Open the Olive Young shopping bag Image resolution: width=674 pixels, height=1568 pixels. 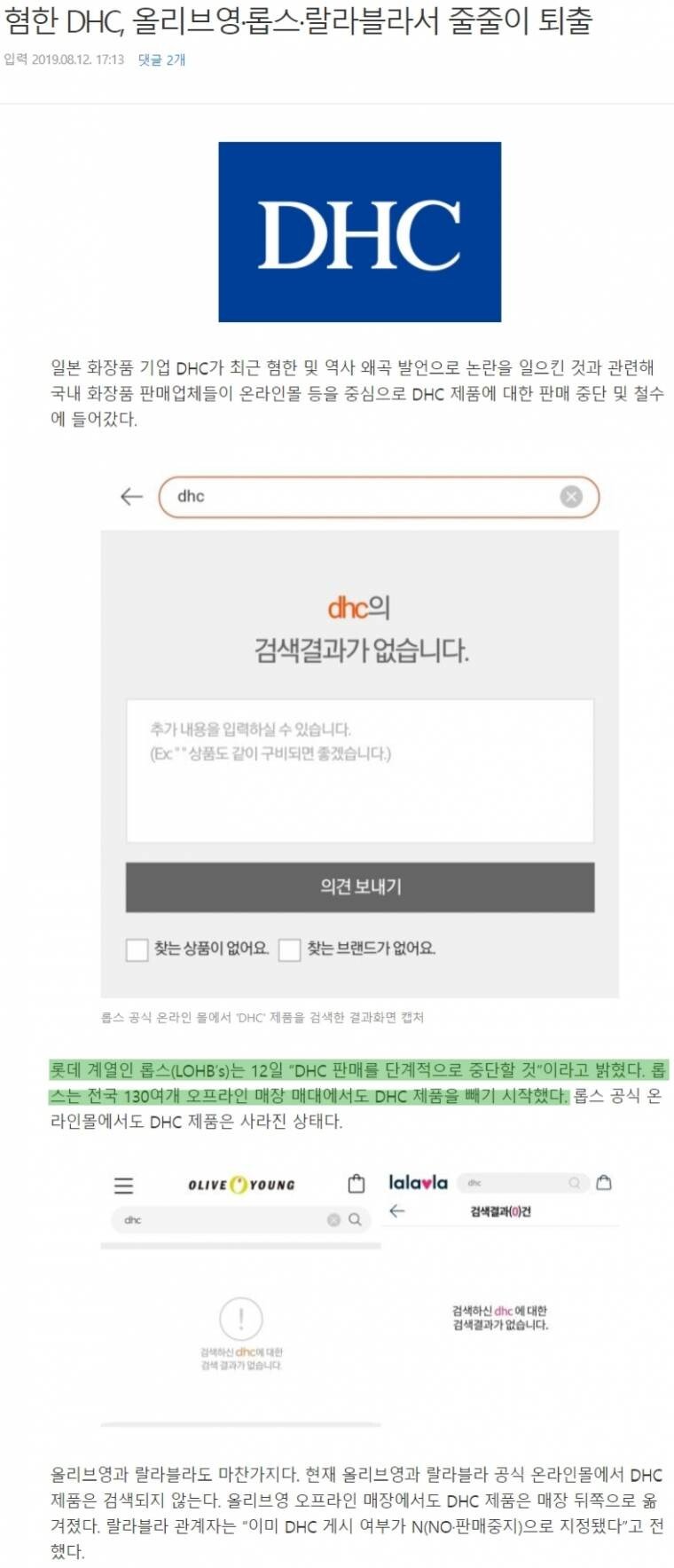[357, 1183]
